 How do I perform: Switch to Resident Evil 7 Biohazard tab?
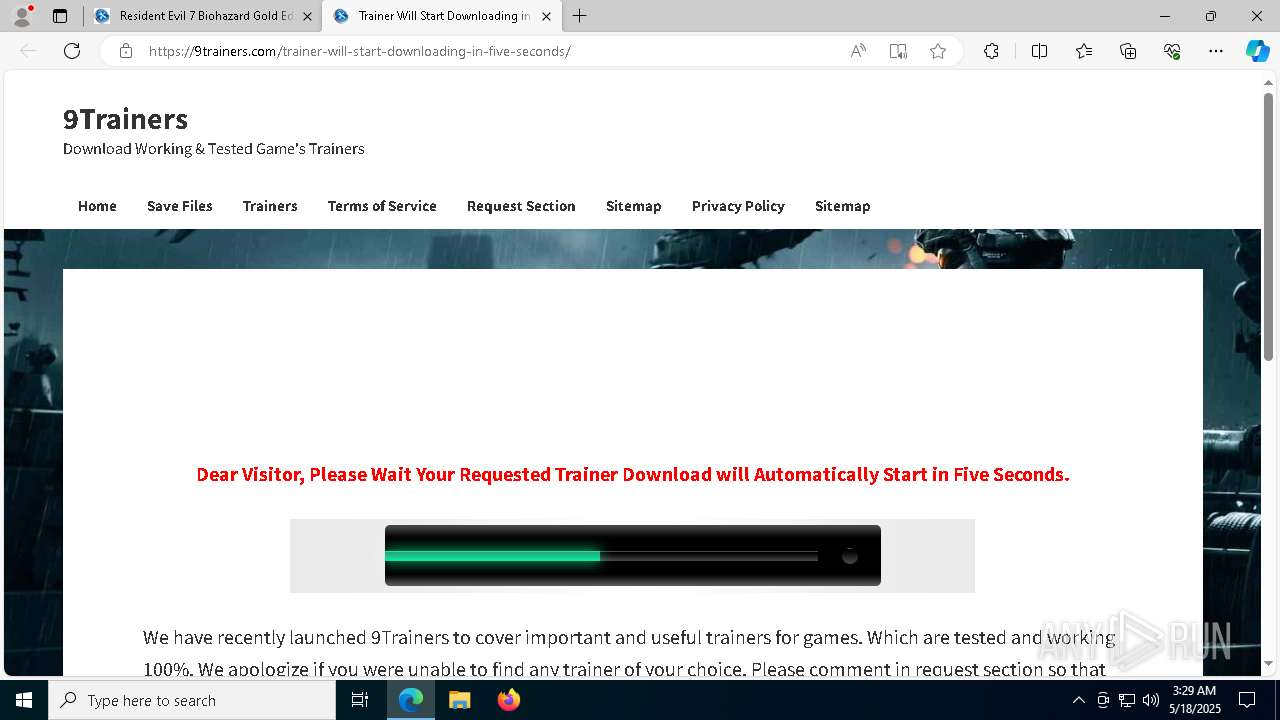coord(205,16)
